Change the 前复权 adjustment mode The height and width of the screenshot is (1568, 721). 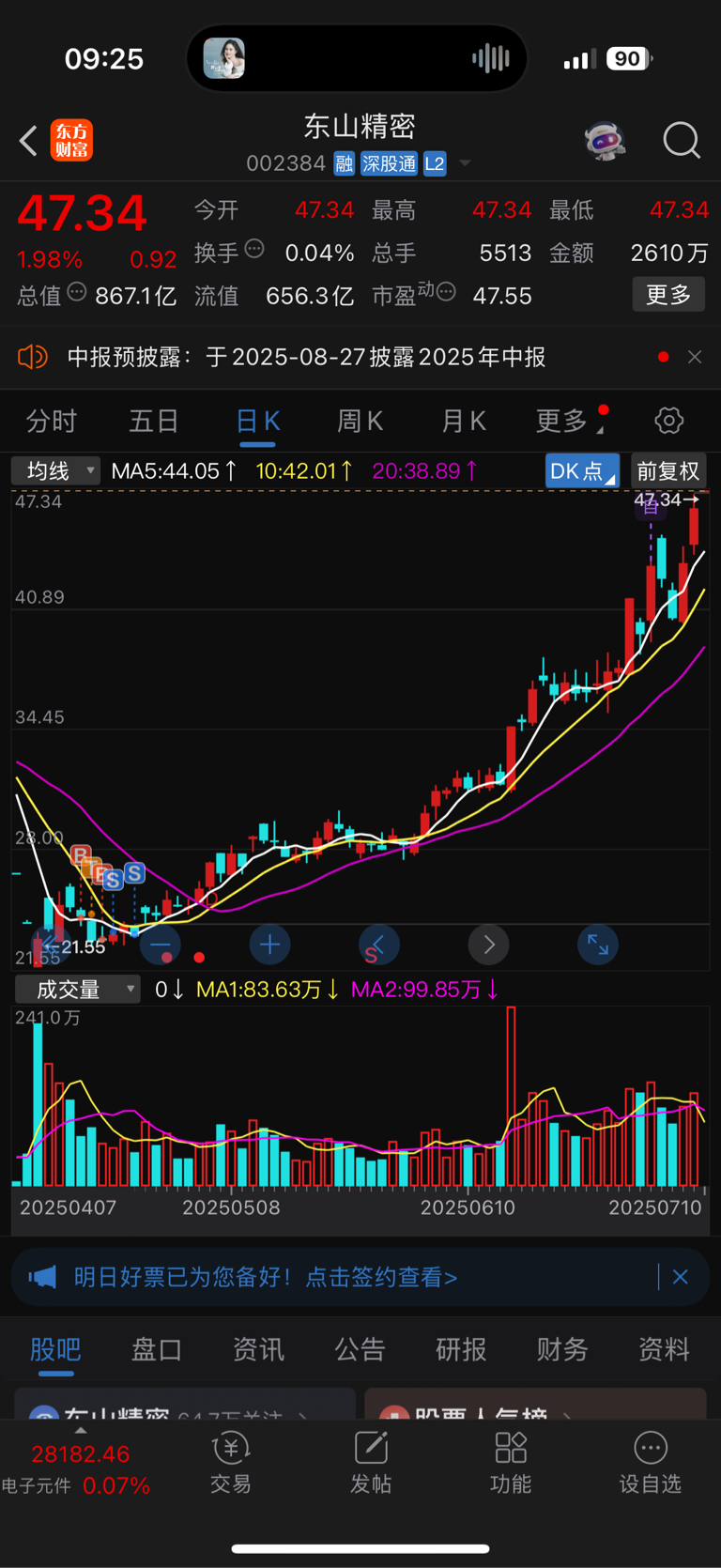(668, 470)
